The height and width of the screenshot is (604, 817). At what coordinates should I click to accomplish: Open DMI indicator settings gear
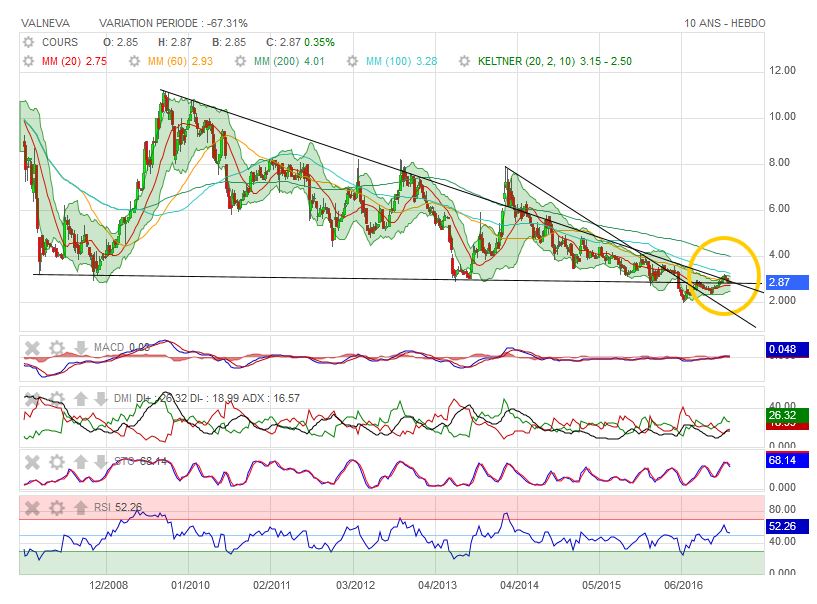point(57,399)
